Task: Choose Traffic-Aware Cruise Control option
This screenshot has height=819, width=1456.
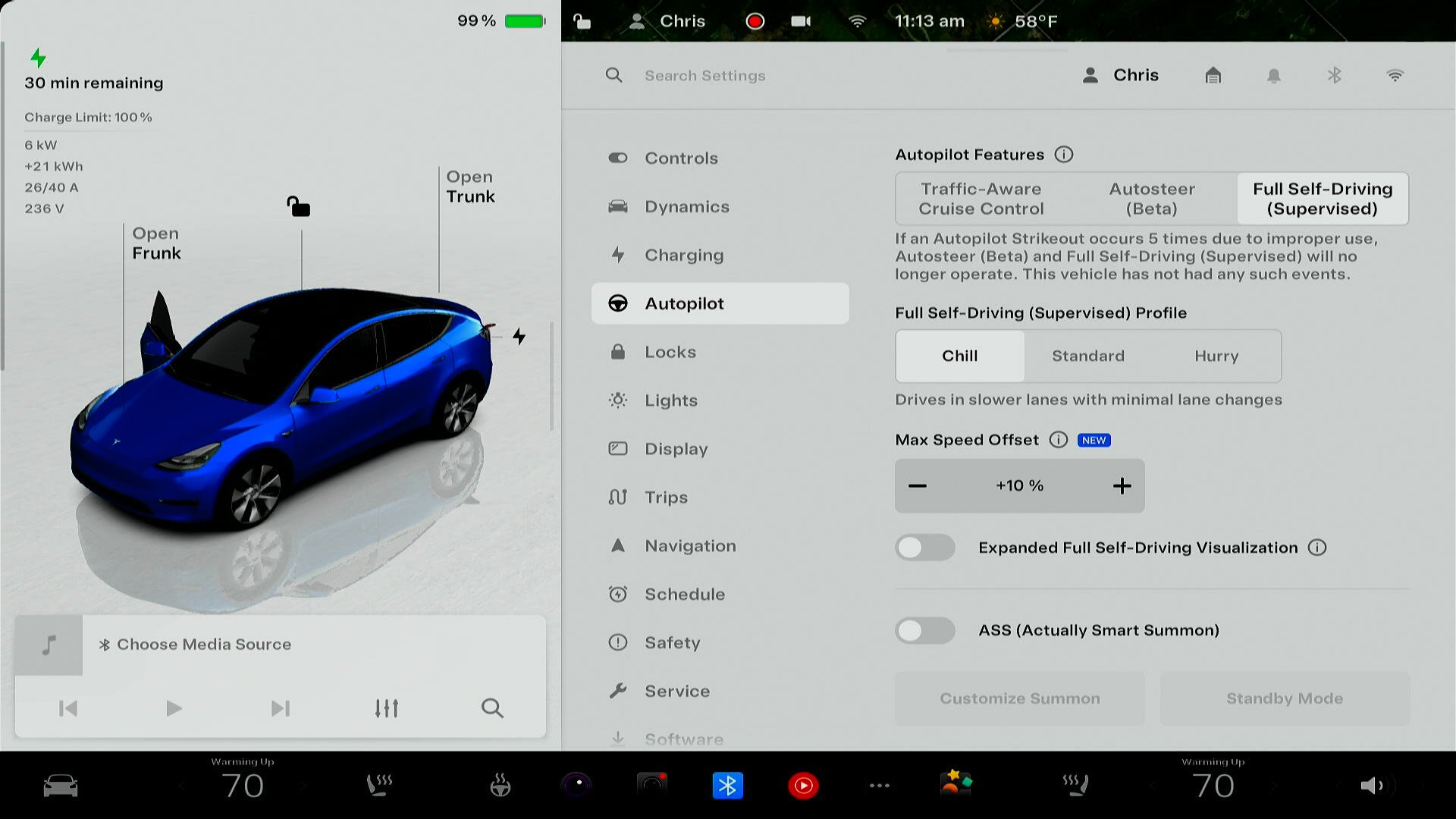Action: click(x=981, y=199)
